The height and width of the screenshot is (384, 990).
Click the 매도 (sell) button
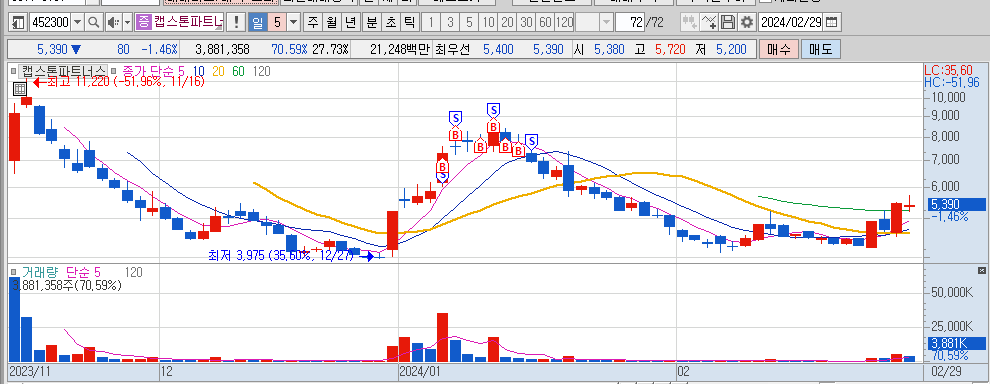tap(820, 49)
